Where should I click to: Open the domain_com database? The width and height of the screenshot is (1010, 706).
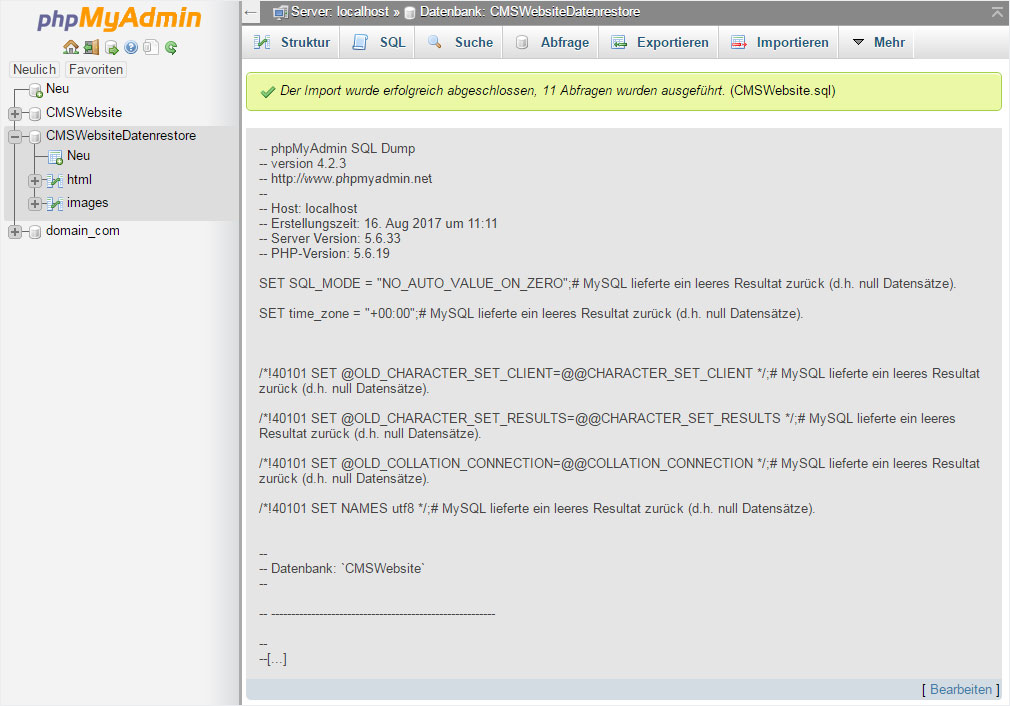[82, 231]
